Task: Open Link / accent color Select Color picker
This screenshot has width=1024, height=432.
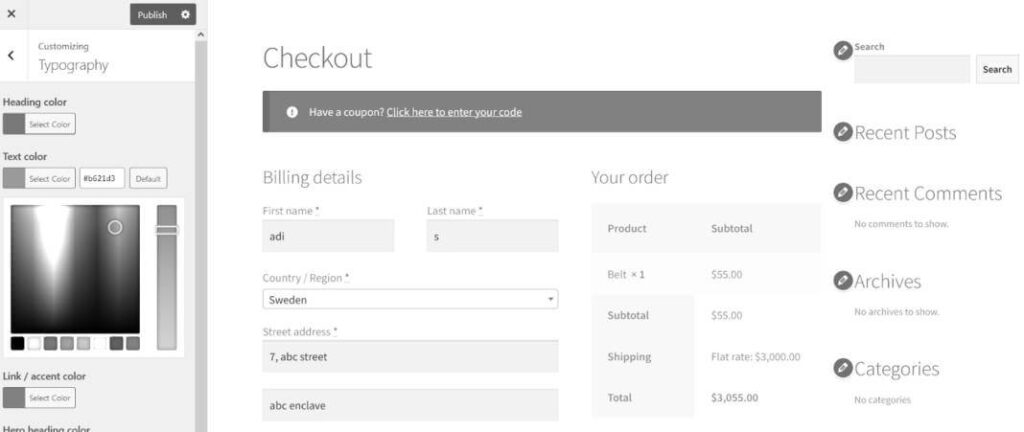Action: click(x=39, y=397)
